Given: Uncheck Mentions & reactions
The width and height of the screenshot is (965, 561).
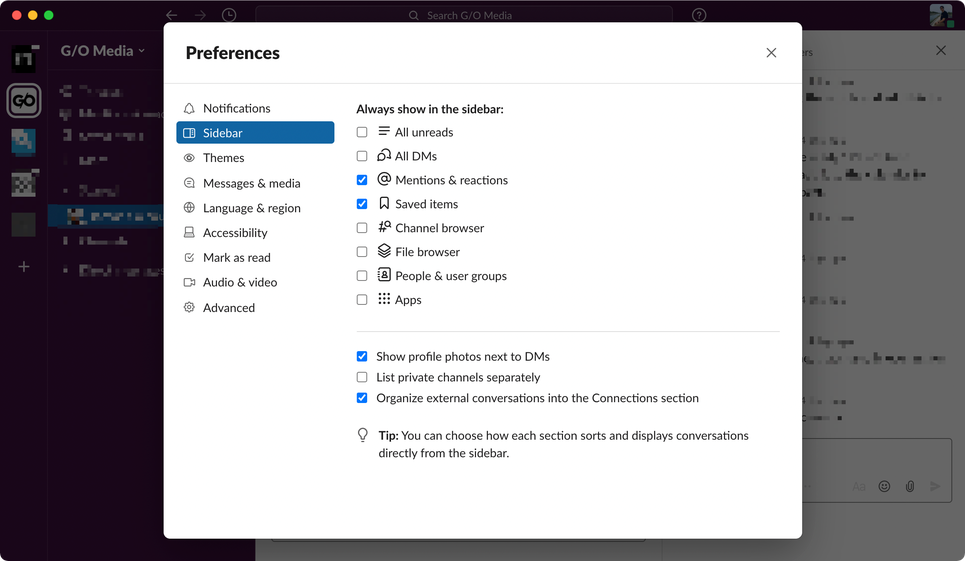Looking at the screenshot, I should point(362,180).
